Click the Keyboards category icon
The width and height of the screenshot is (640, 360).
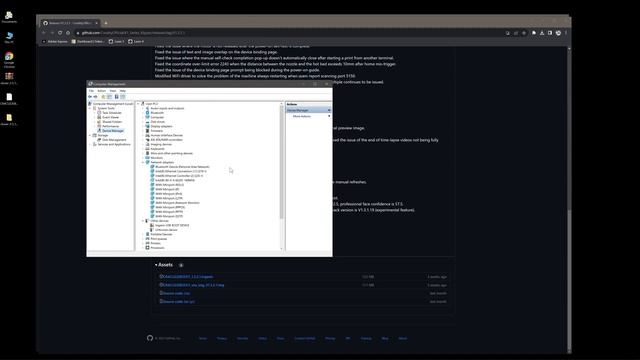point(148,149)
